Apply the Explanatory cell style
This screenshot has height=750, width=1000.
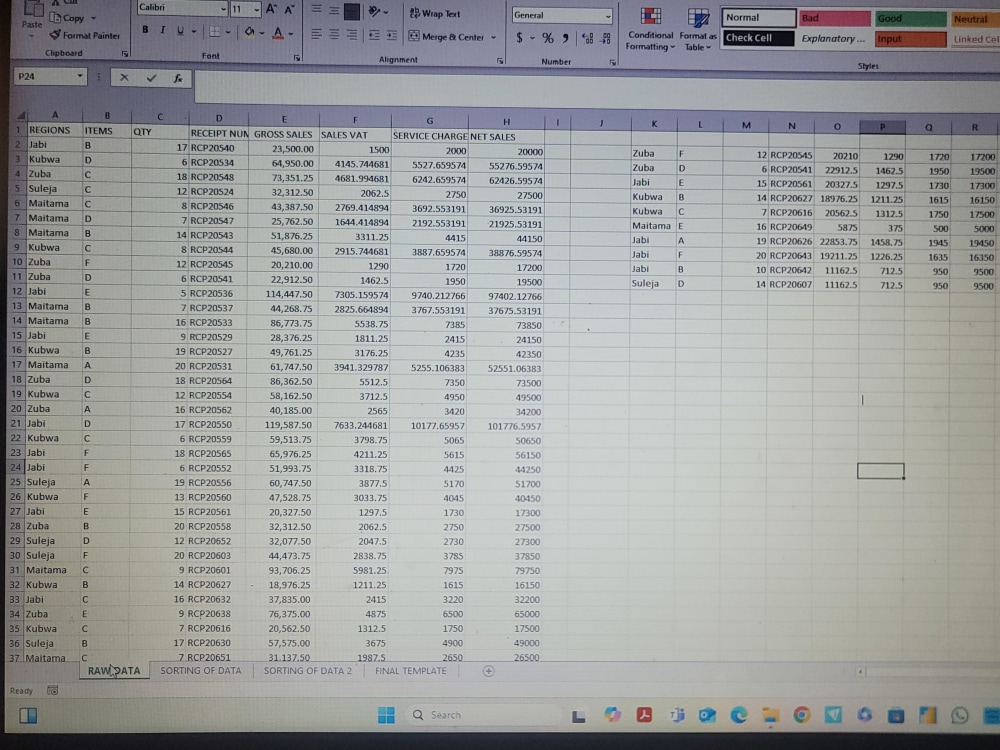(834, 39)
